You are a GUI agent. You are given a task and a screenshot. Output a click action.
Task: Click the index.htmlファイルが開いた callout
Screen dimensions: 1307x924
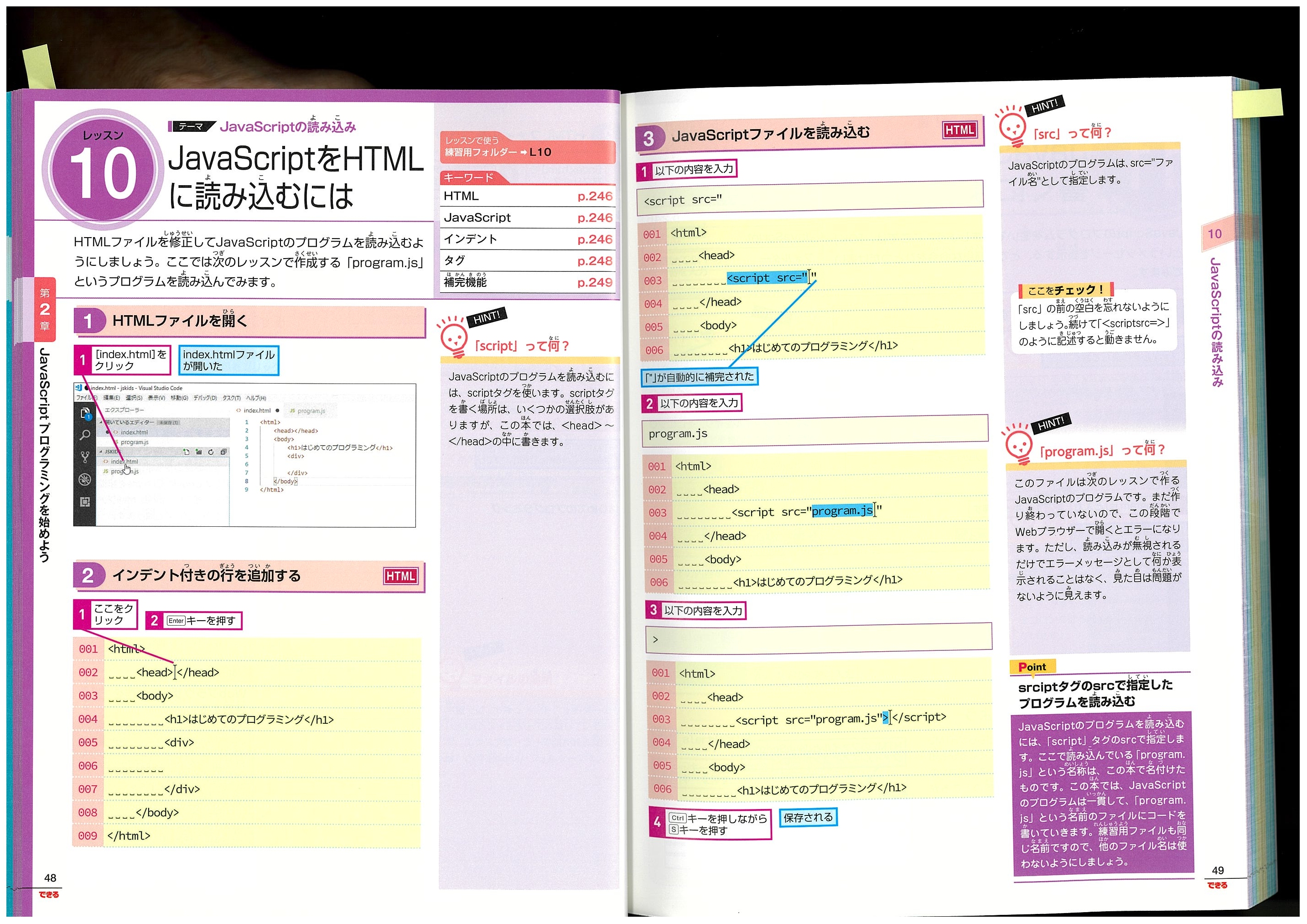229,360
